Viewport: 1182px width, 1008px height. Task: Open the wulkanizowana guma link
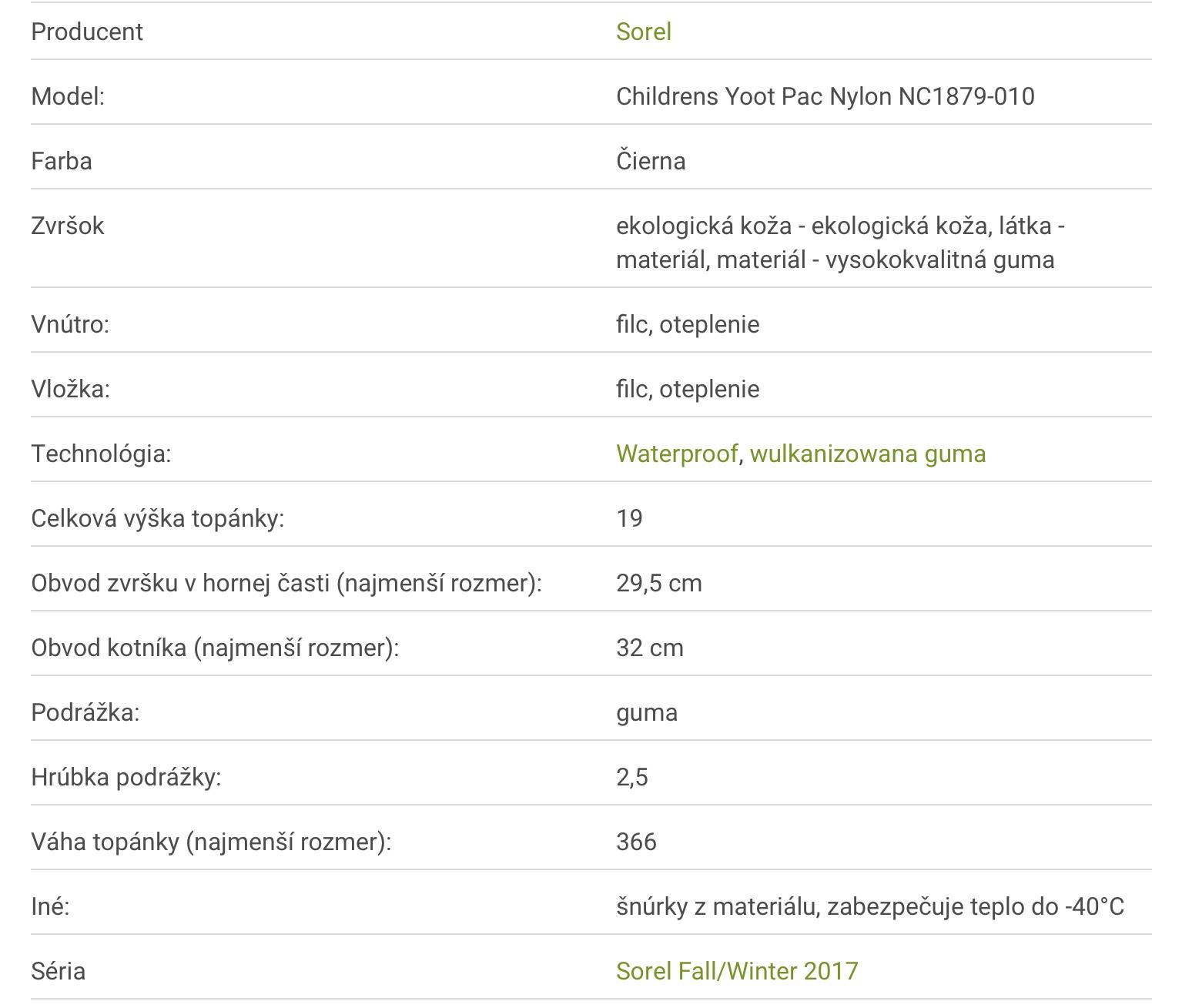(867, 454)
